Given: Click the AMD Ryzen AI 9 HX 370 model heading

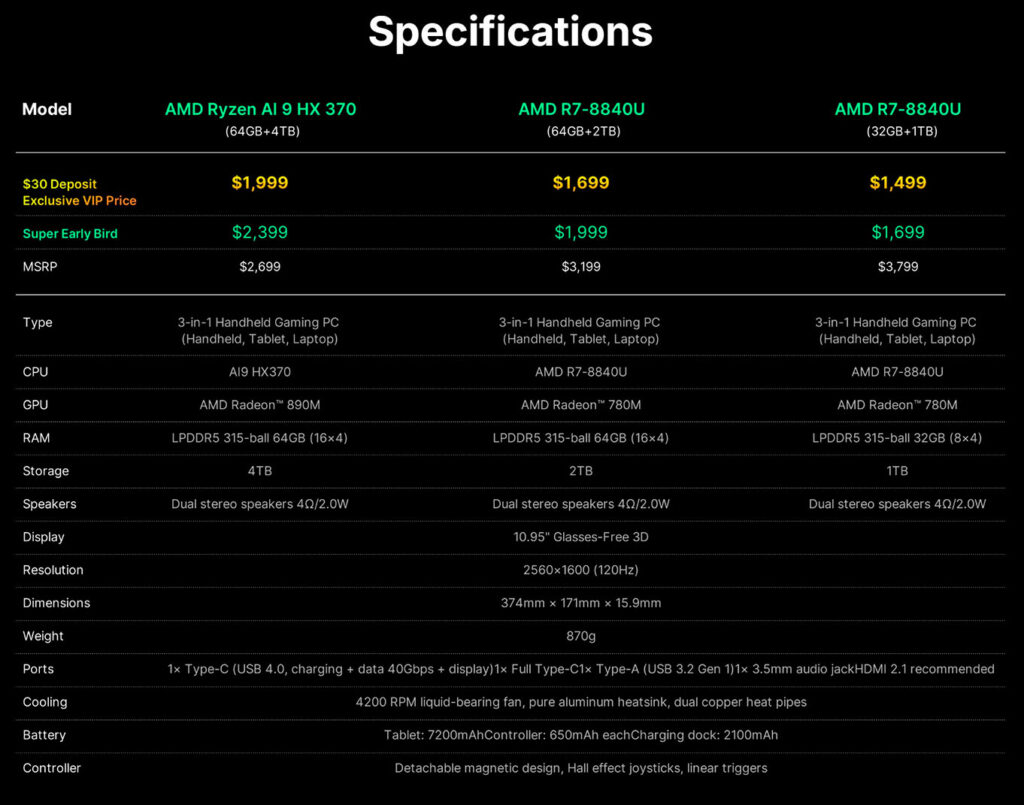Looking at the screenshot, I should pos(261,109).
